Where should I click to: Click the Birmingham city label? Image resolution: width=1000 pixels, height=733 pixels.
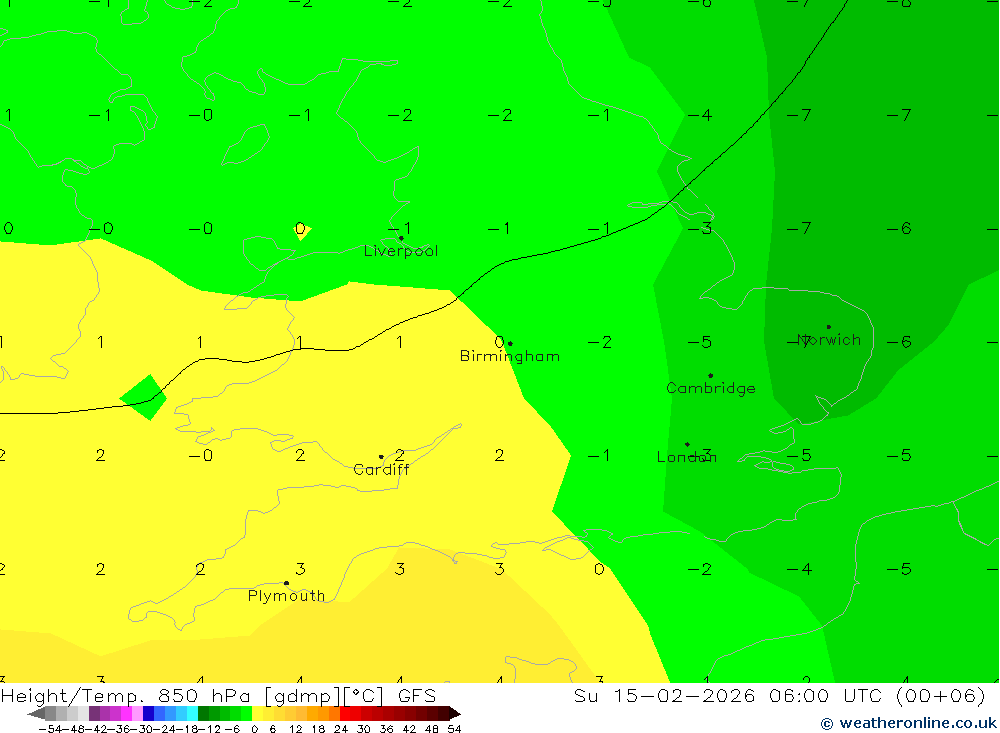coord(510,356)
